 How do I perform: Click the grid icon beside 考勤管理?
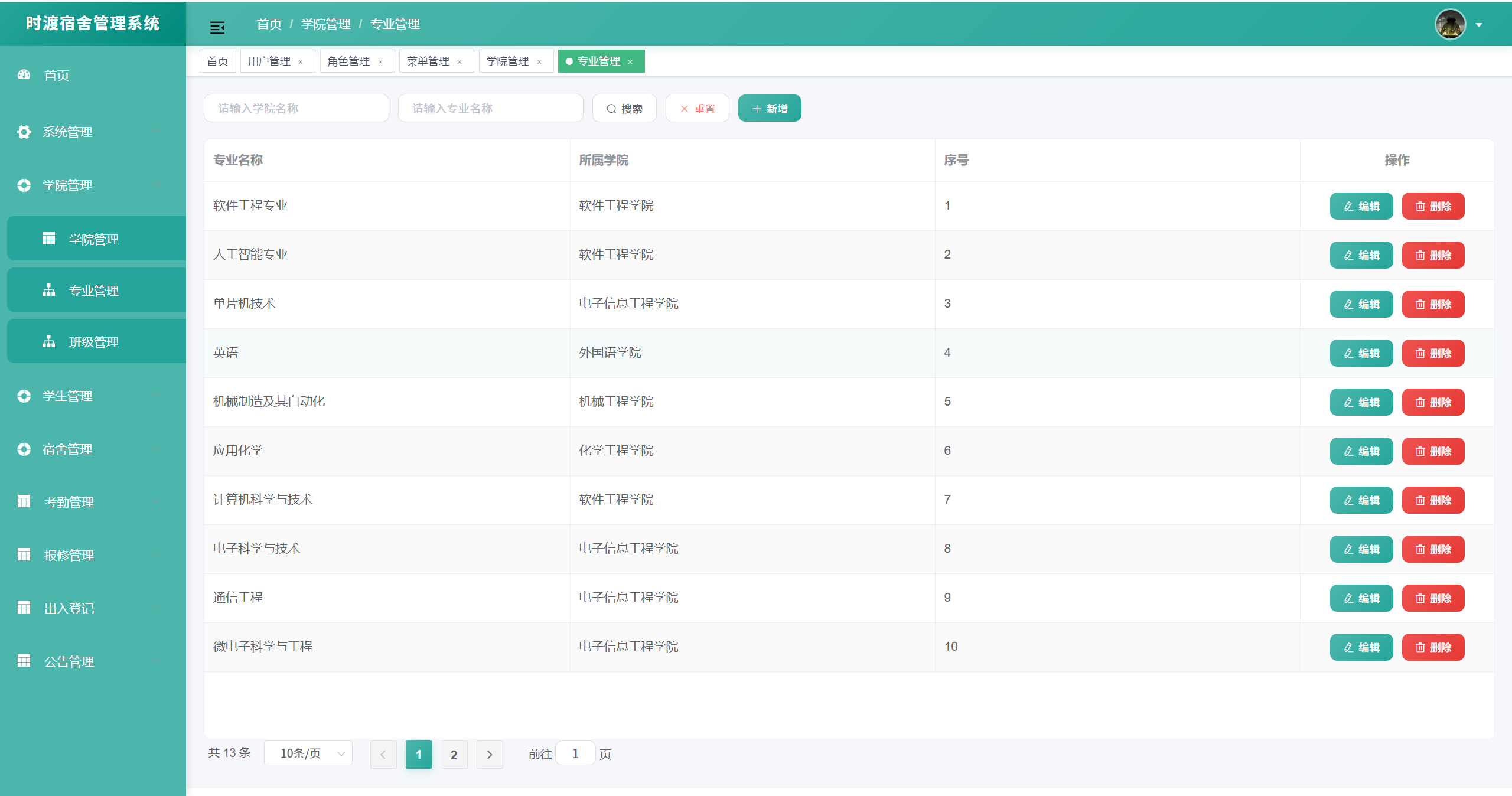coord(24,501)
